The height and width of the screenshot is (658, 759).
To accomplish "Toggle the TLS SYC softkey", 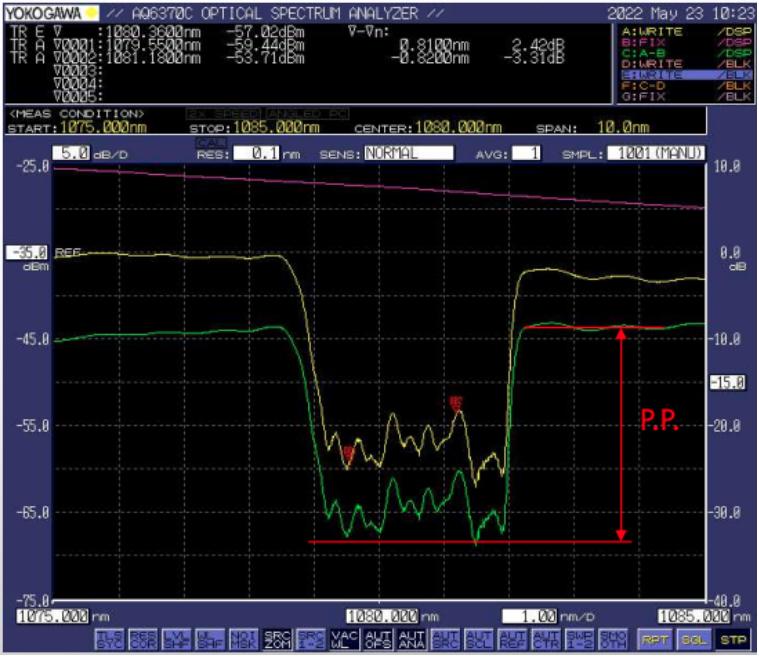I will coord(110,639).
